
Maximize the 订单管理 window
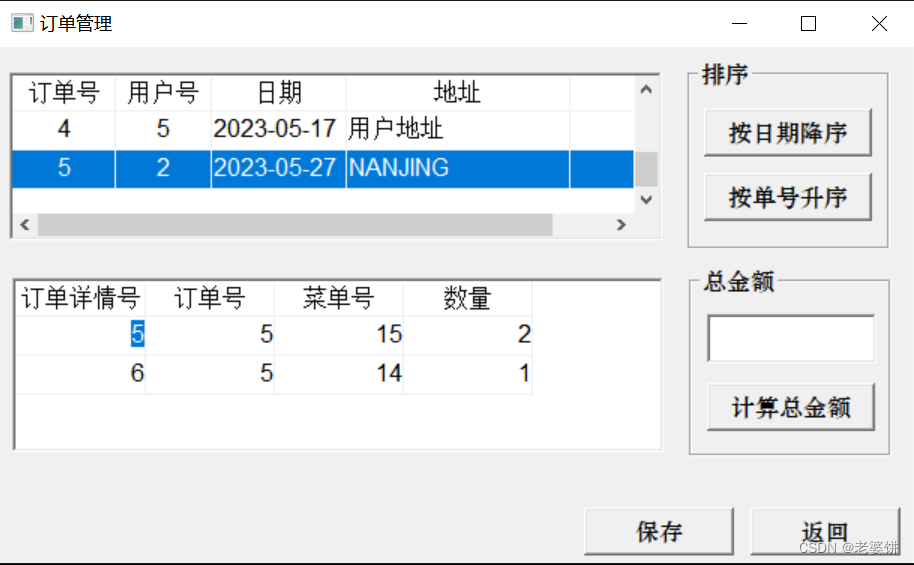808,23
